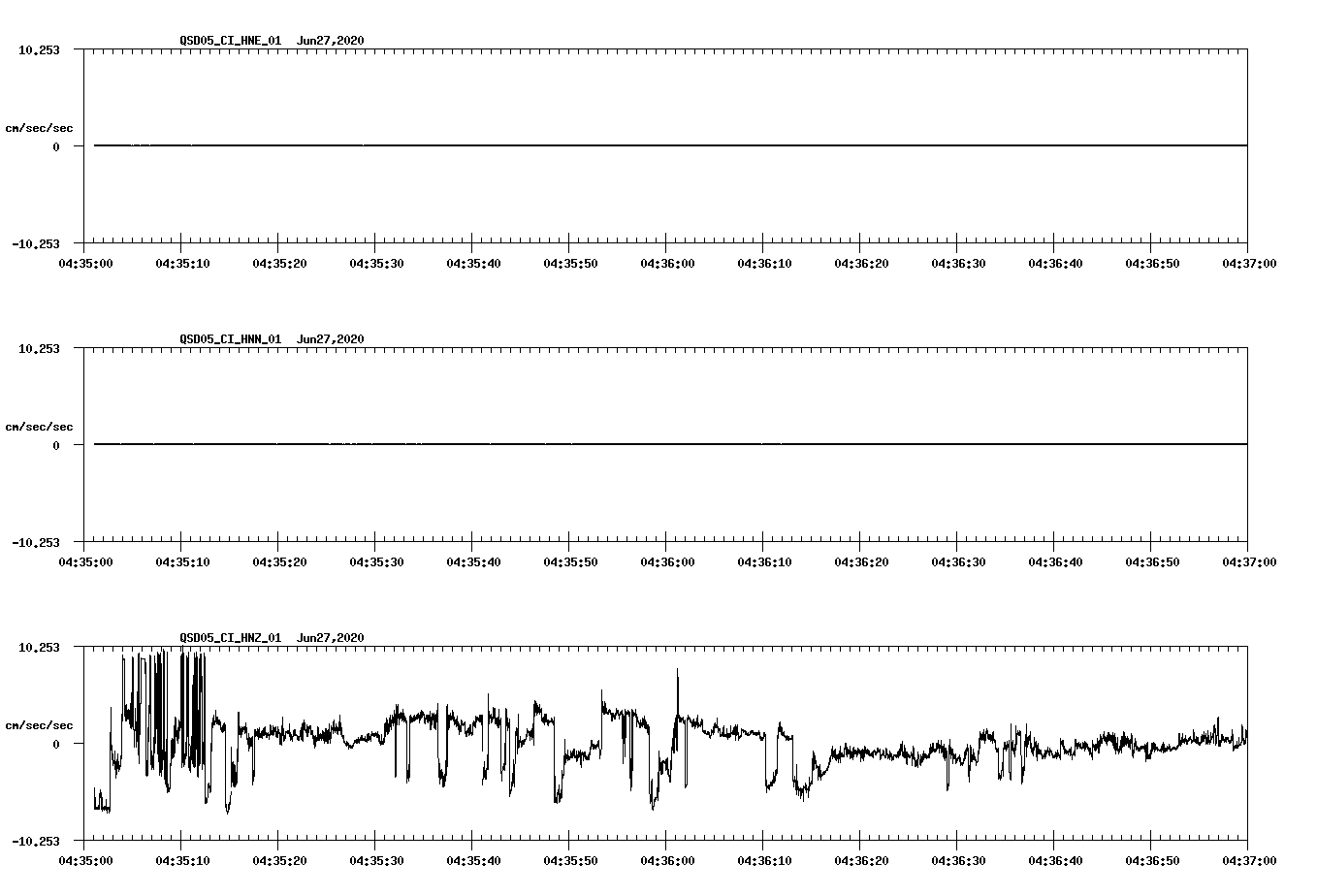
Task: Click the -10.253 axis minimum of HNE plot
Action: coord(36,244)
